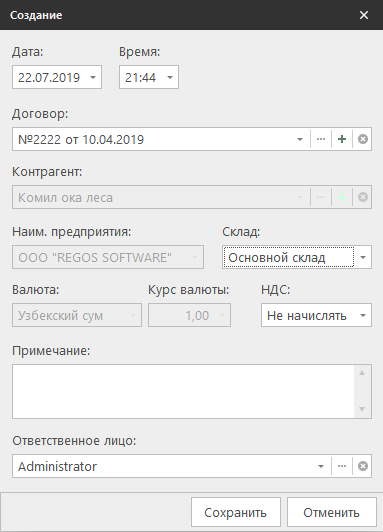Click the Сохранить button
The image size is (383, 532).
(236, 512)
